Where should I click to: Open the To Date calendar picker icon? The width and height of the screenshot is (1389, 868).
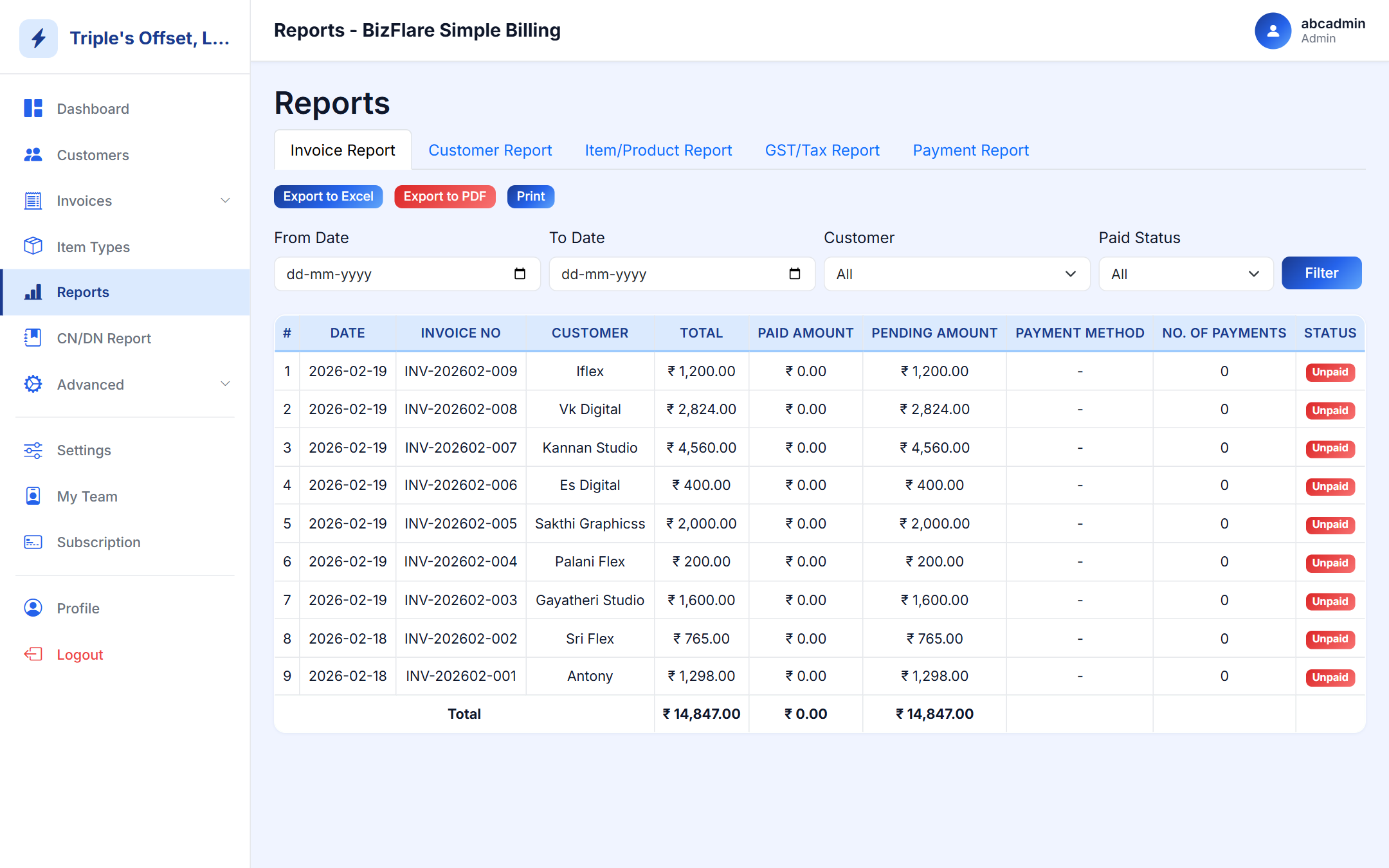795,274
